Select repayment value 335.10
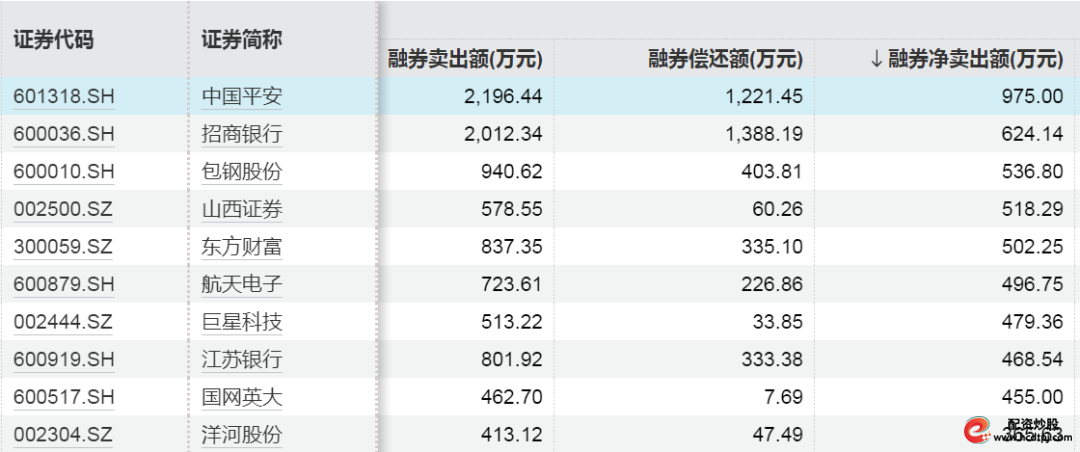This screenshot has width=1080, height=452. click(772, 247)
